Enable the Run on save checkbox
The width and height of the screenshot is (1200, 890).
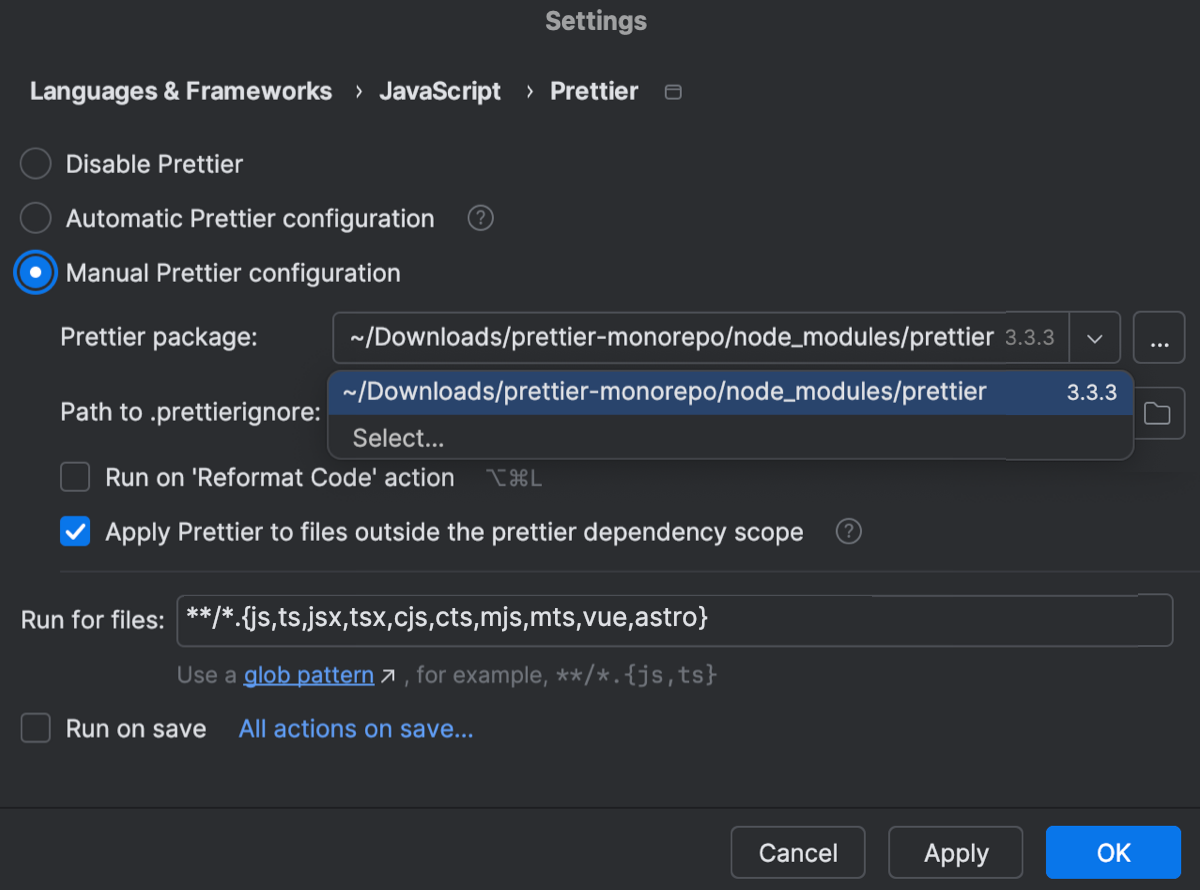[x=35, y=728]
